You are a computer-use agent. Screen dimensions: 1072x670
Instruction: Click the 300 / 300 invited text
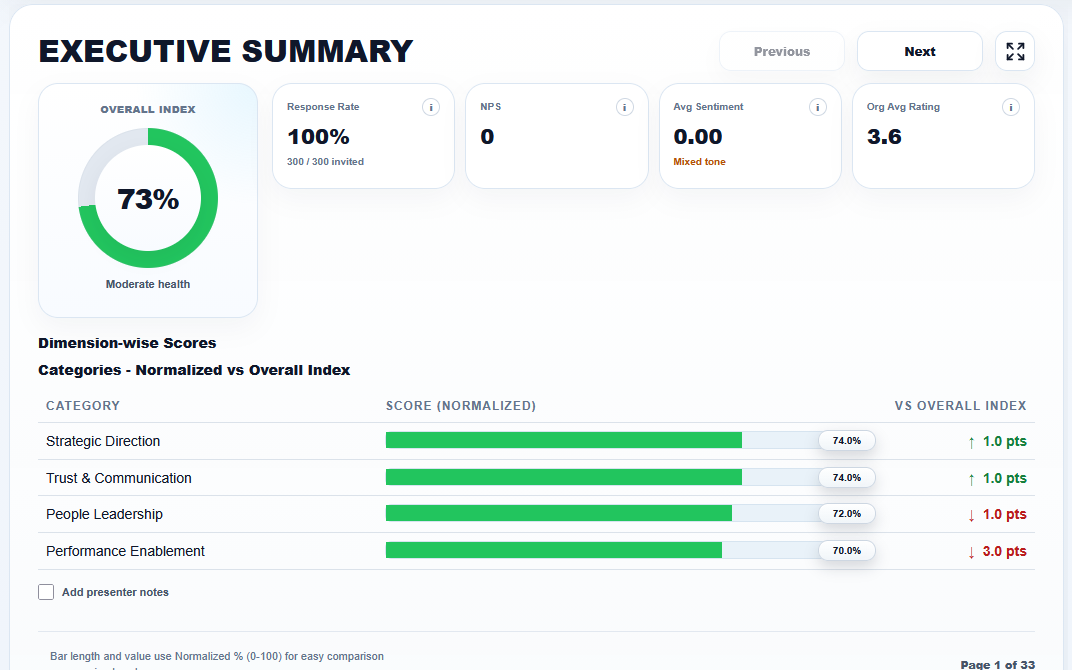[325, 162]
